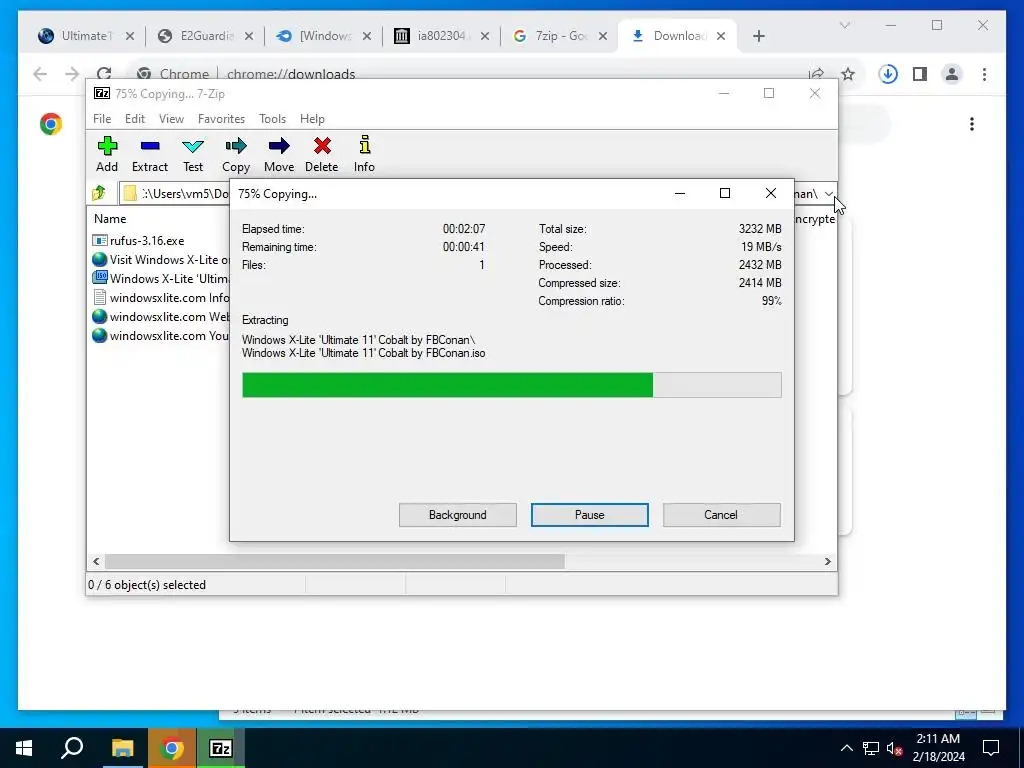Screen dimensions: 1024x768
Task: Open the notification center icon
Action: (991, 748)
